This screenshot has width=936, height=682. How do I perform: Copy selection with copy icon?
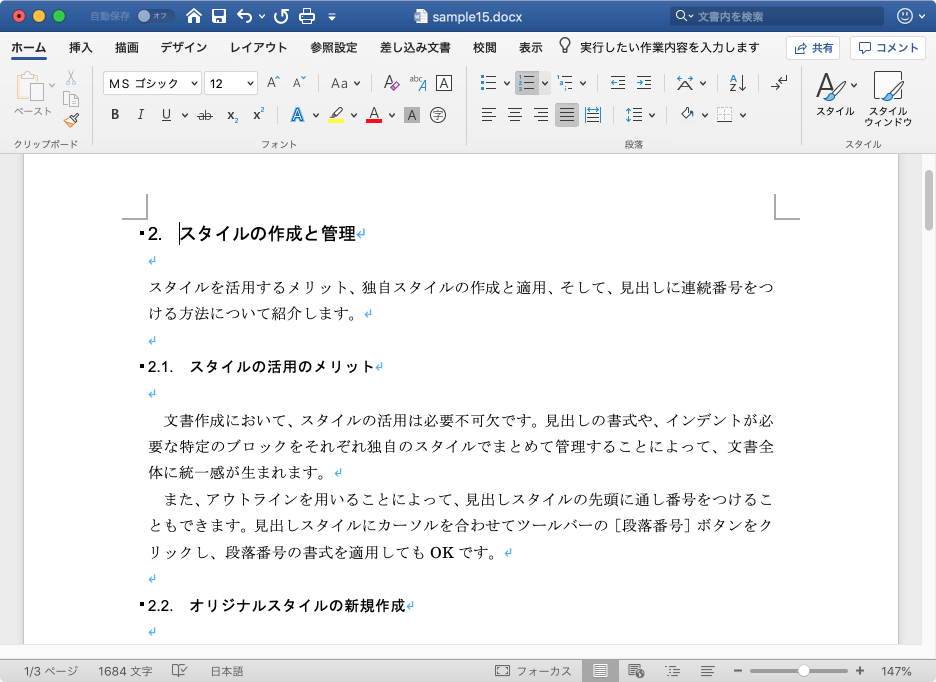click(71, 99)
